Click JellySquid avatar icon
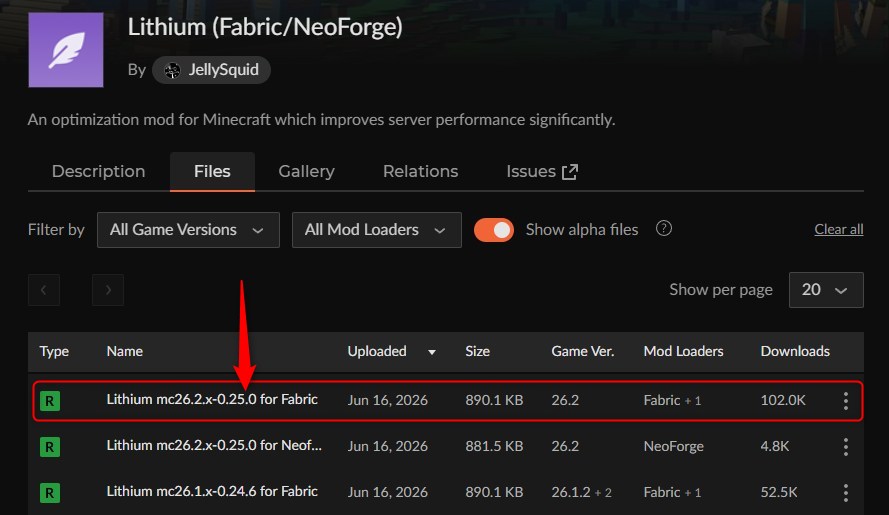The width and height of the screenshot is (889, 515). pyautogui.click(x=172, y=70)
